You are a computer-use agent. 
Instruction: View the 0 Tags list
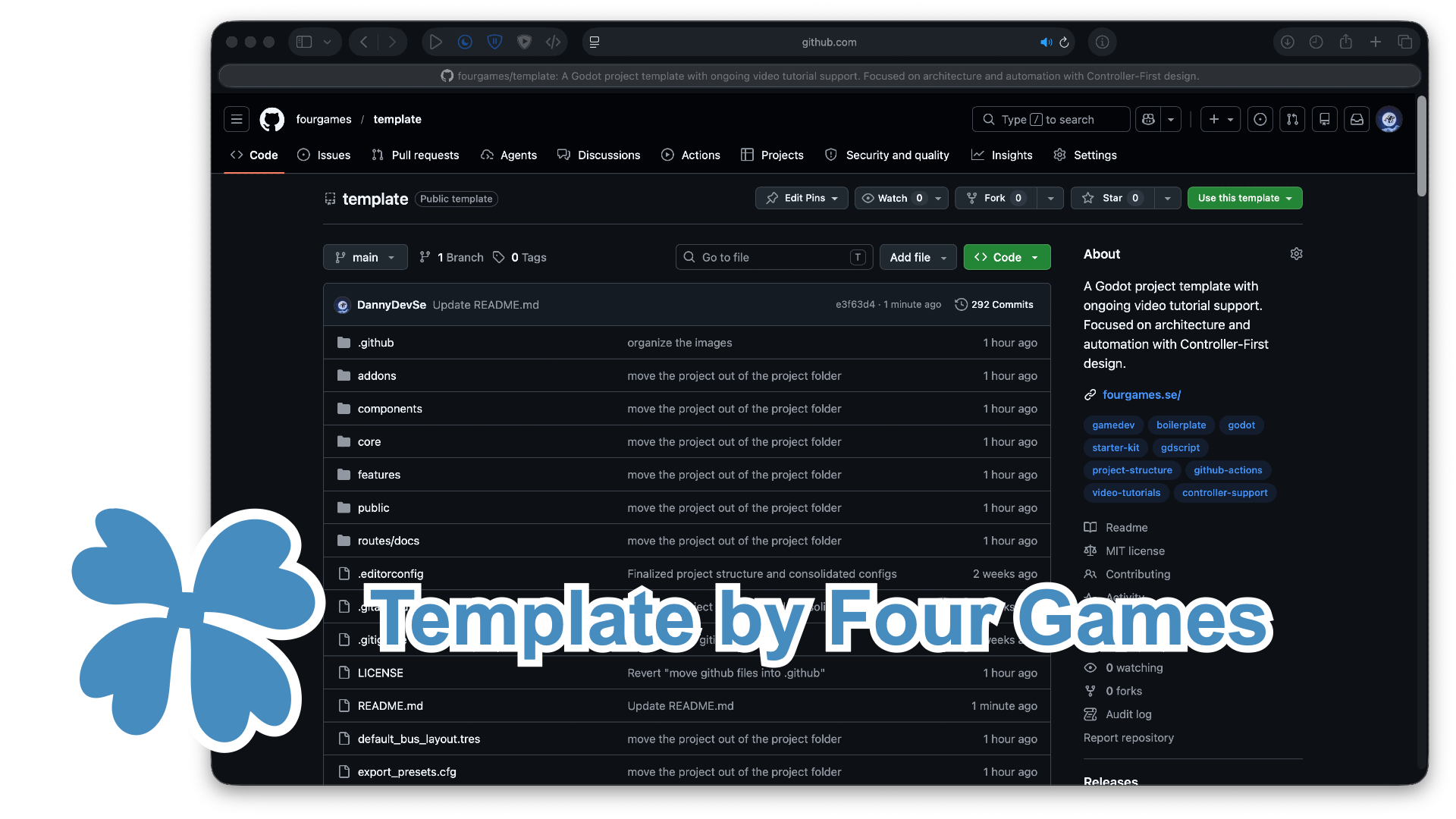click(x=520, y=258)
